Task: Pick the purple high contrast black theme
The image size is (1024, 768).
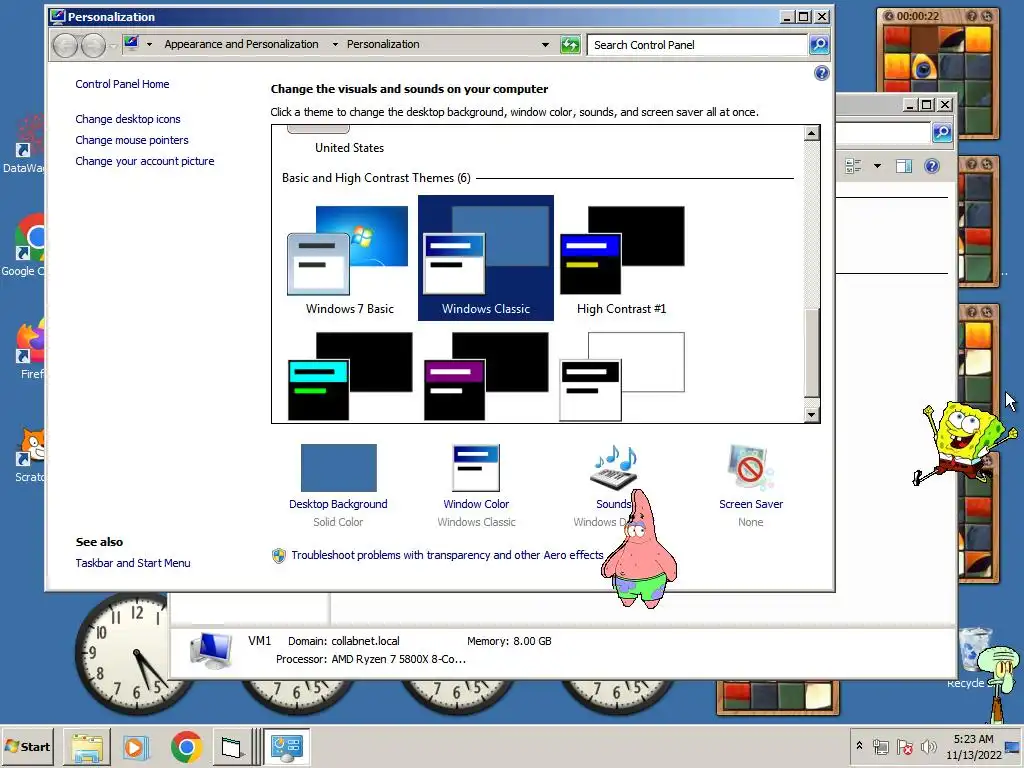Action: click(486, 376)
